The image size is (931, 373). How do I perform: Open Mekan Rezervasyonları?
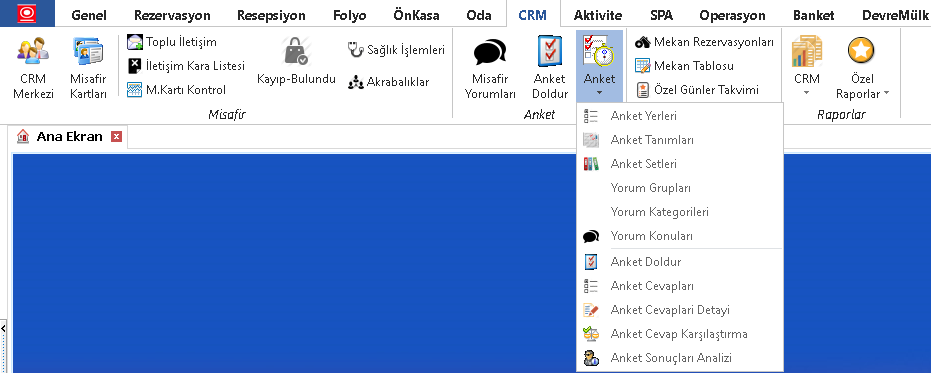coord(704,43)
